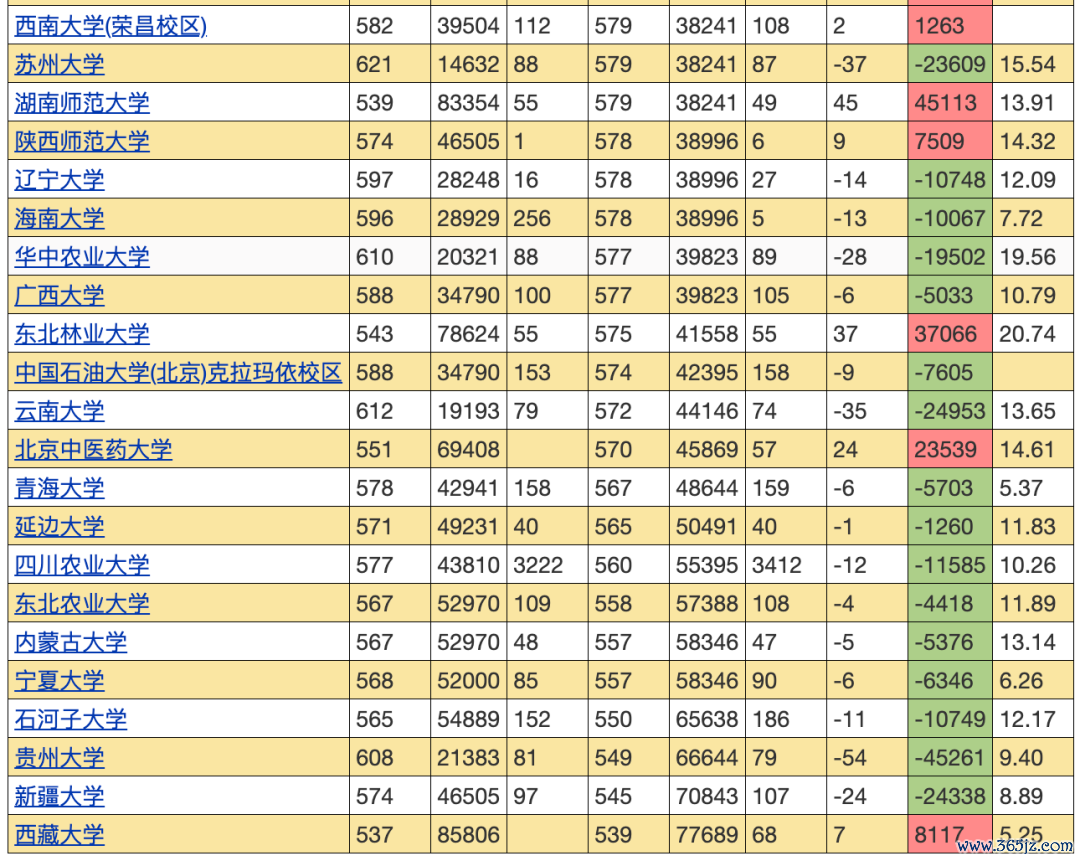Select rank 69408 in 北京中医药大学 row
The width and height of the screenshot is (1080, 861).
tap(468, 450)
